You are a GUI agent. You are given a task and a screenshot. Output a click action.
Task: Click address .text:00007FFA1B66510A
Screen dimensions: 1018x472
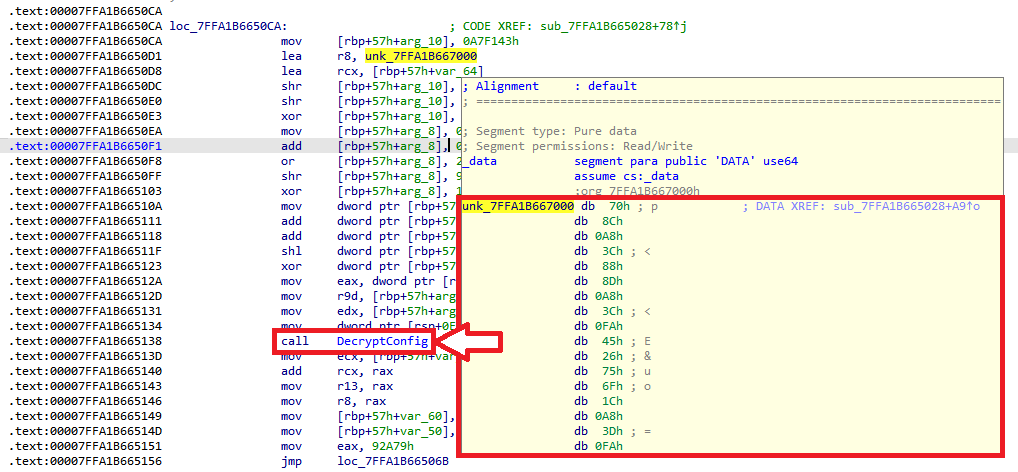click(x=86, y=206)
